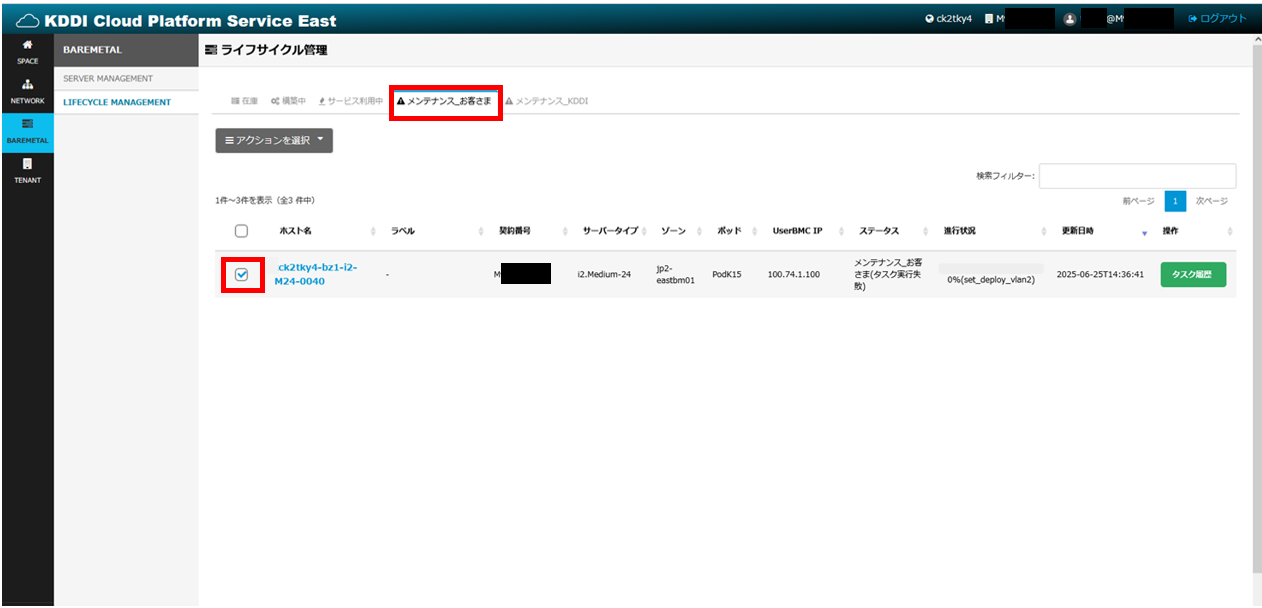Screen dimensions: 1262x608
Task: Open the NETWORK section in the sidebar
Action: [x=27, y=92]
